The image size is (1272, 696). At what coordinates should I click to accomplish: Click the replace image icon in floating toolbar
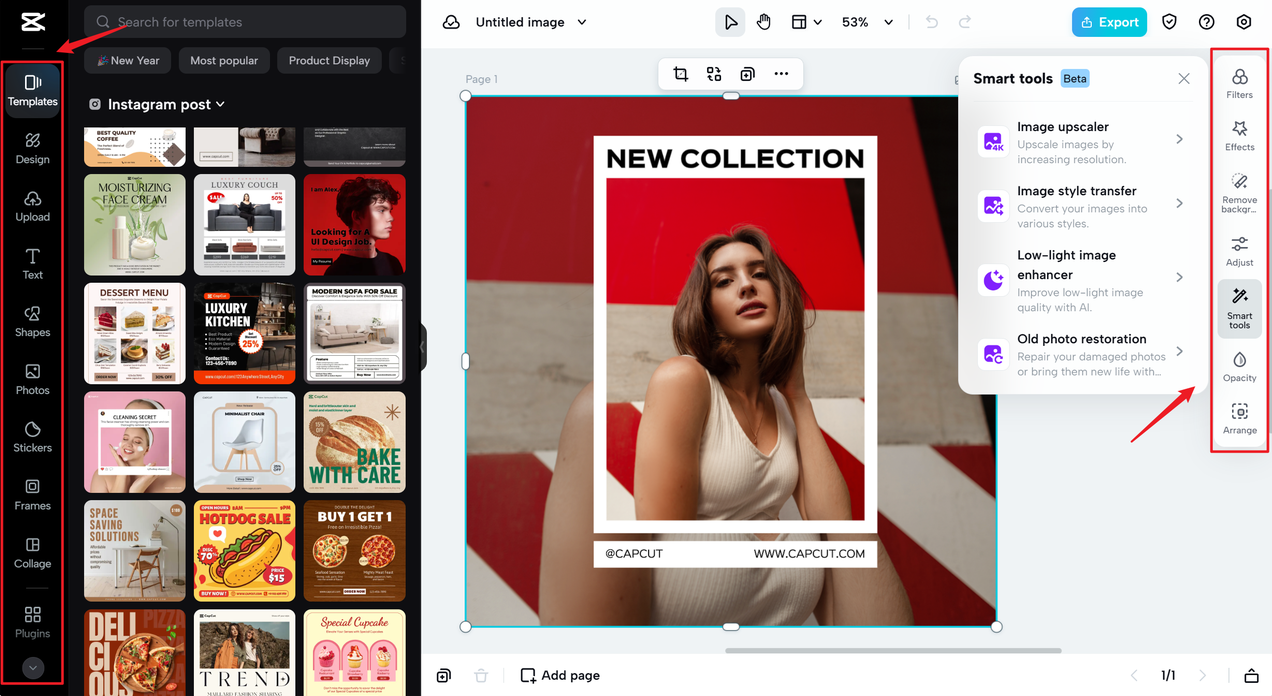tap(714, 74)
